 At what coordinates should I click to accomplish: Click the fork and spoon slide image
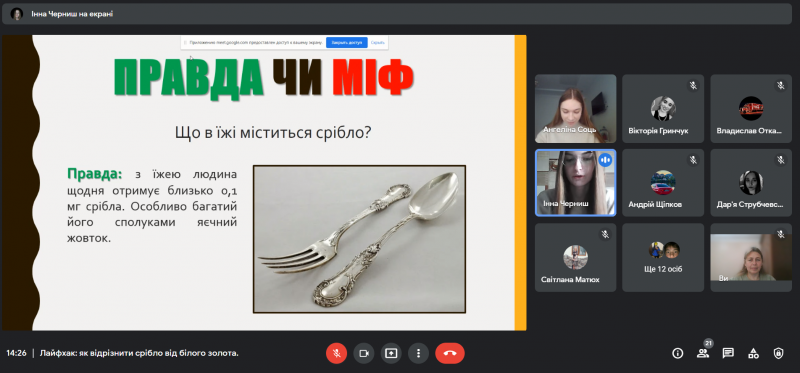(359, 239)
